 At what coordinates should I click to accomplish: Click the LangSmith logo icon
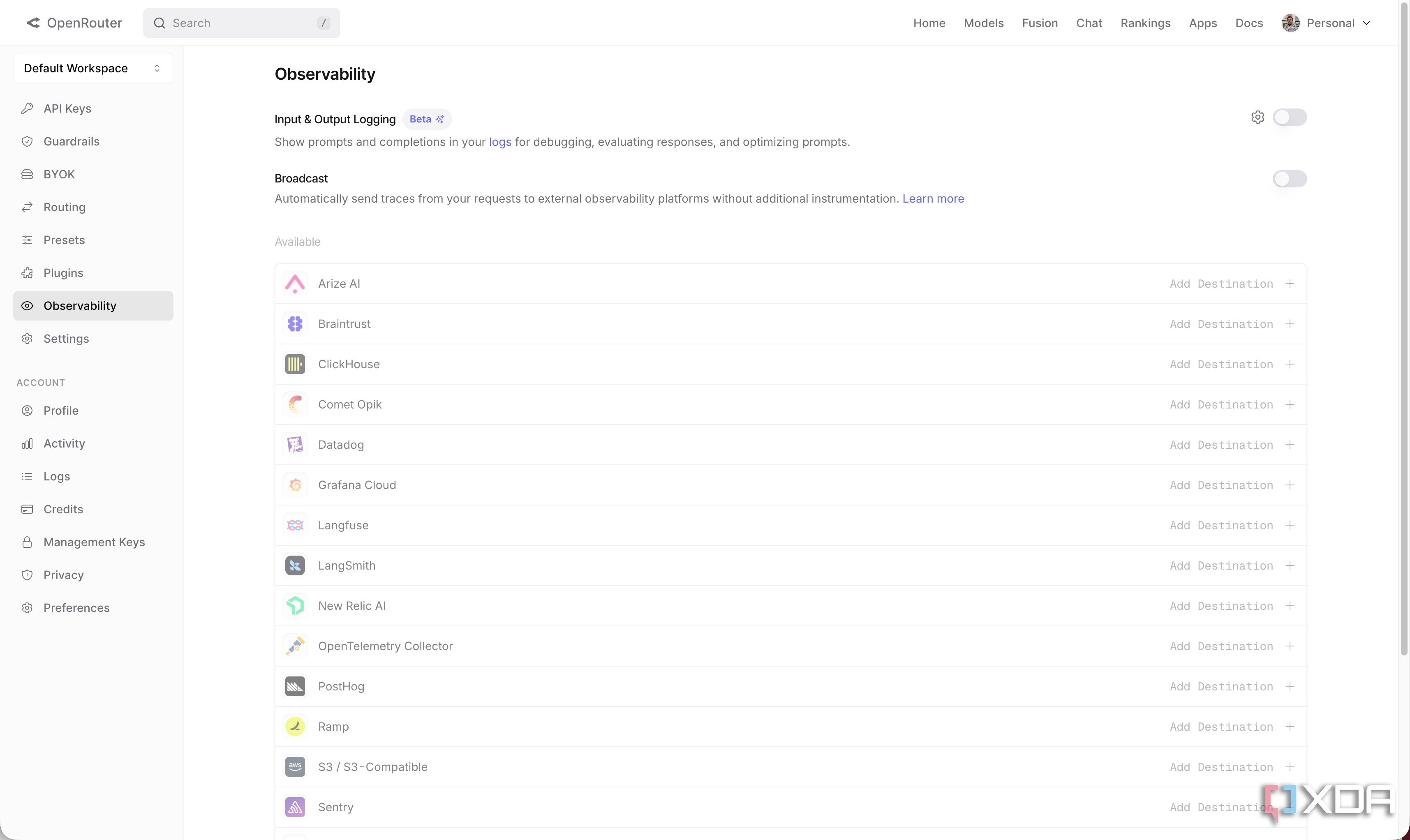[x=295, y=565]
